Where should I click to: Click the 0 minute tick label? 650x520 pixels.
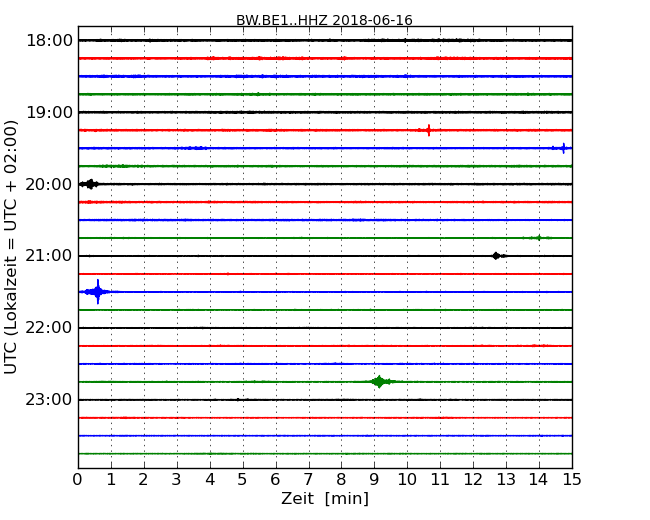(78, 480)
